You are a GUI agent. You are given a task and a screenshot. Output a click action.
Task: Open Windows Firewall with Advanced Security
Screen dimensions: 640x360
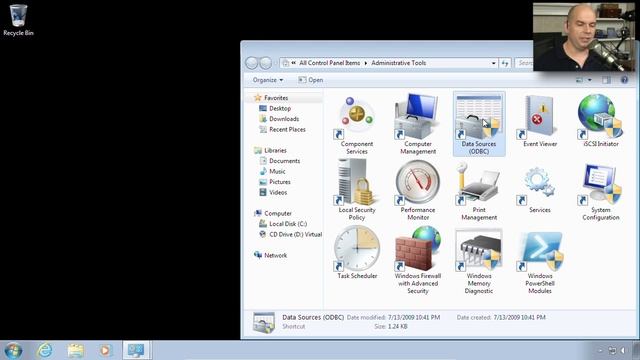coord(418,260)
